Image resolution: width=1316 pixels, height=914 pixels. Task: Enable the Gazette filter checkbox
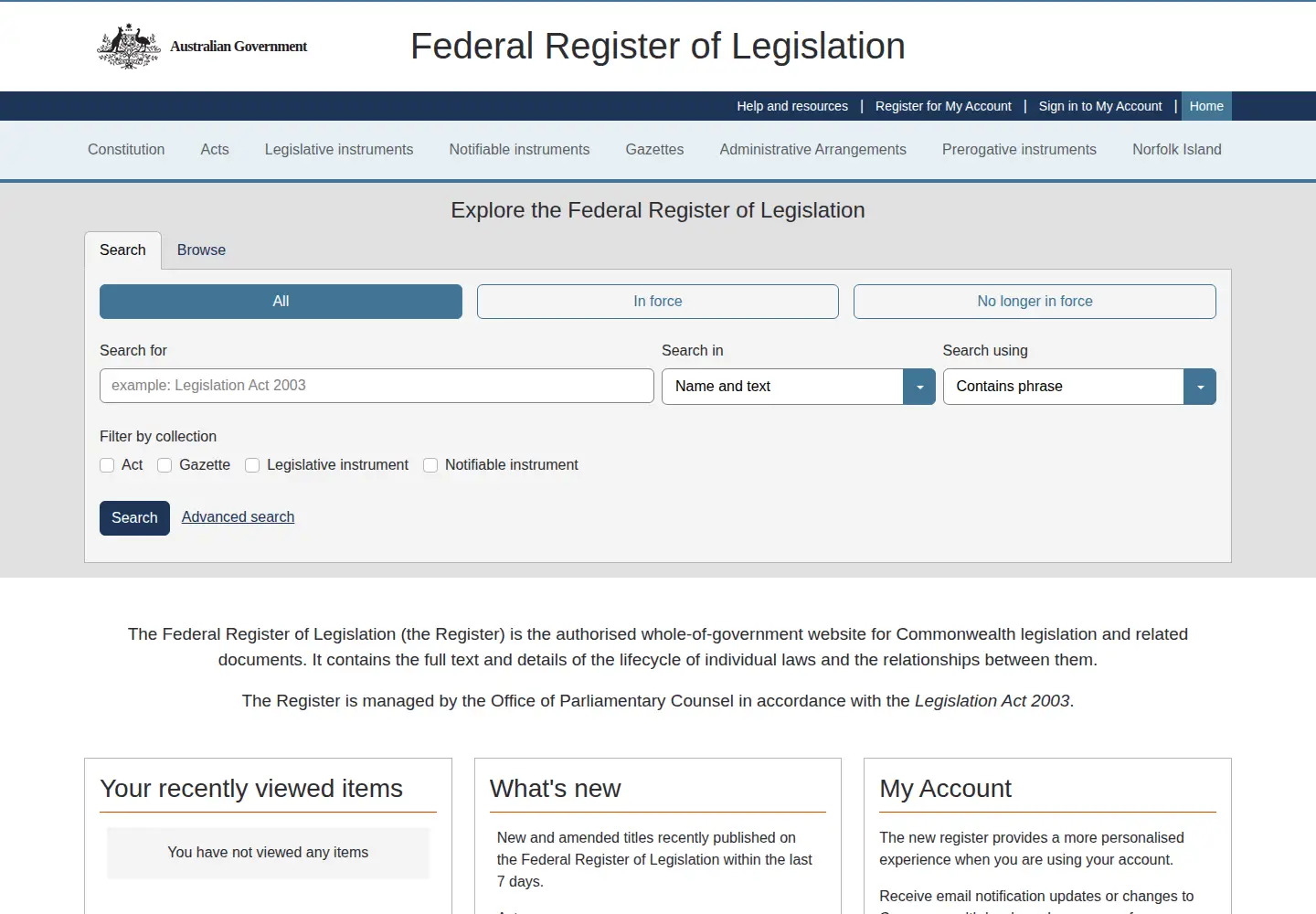pyautogui.click(x=164, y=465)
